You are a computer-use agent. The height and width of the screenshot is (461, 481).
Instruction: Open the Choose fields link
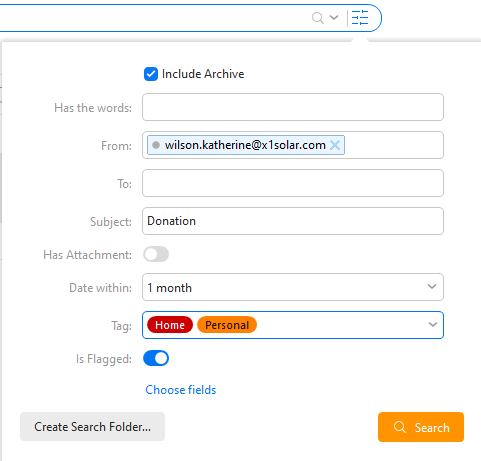coord(181,390)
